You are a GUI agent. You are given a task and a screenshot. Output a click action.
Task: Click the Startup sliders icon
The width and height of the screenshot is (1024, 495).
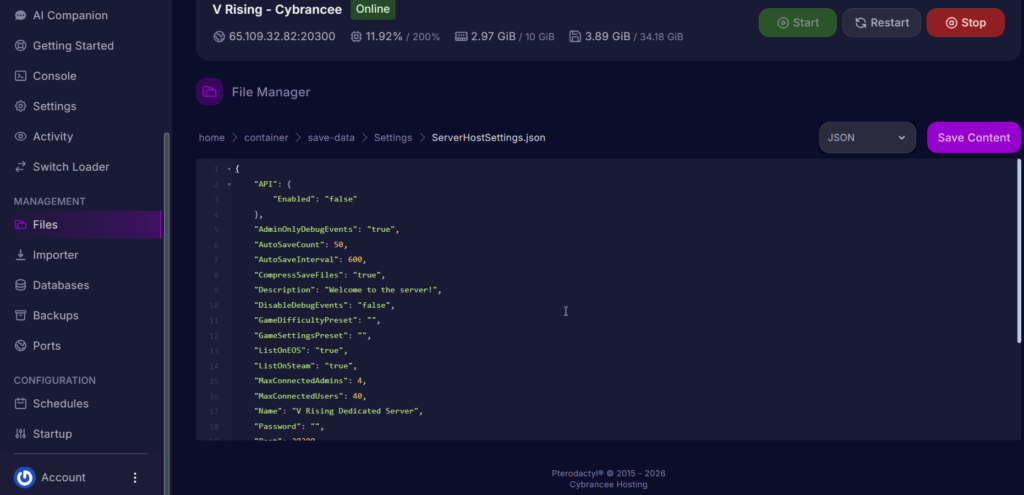coord(21,434)
